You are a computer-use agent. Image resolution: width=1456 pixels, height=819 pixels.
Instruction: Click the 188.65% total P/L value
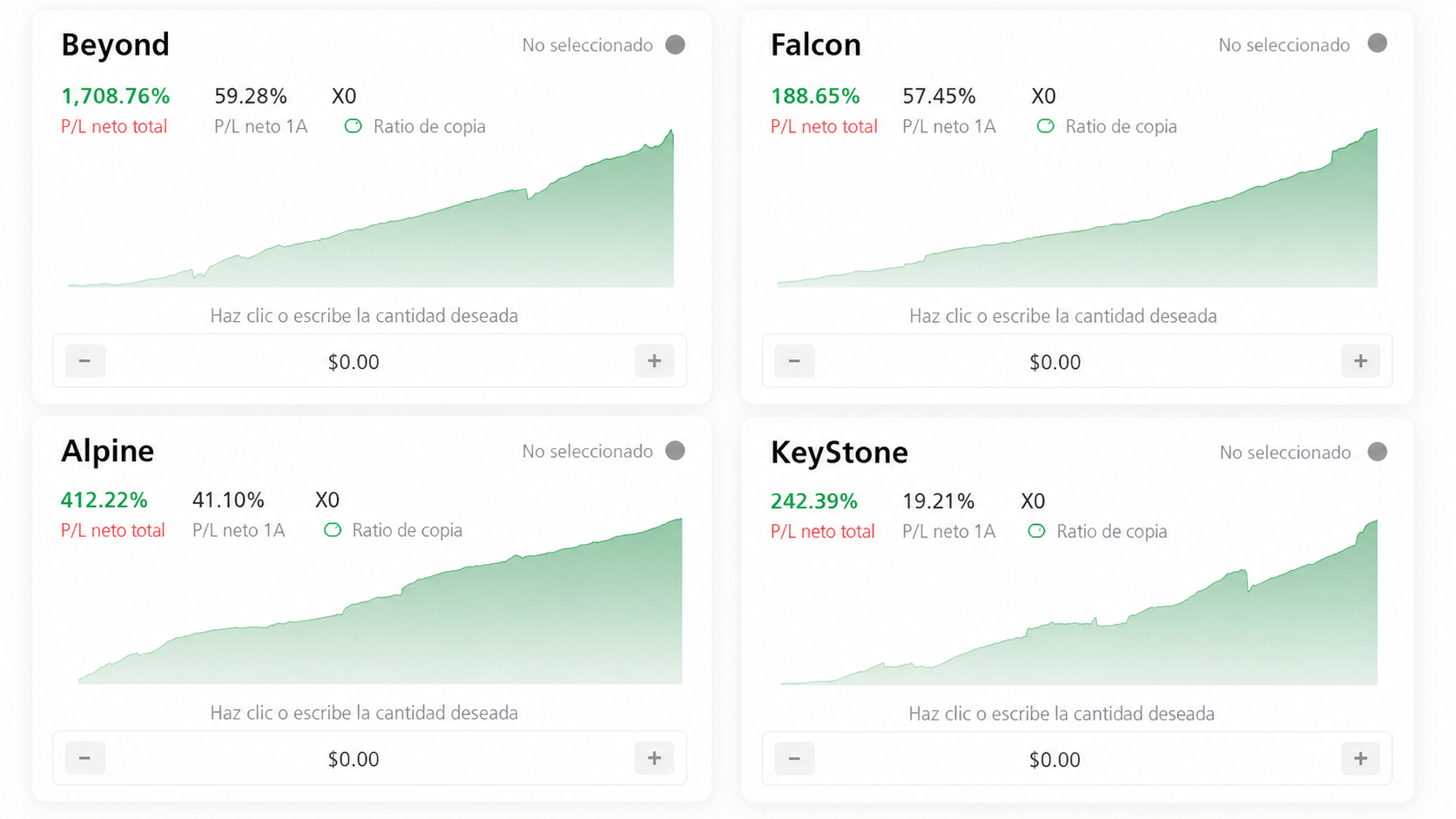[815, 96]
